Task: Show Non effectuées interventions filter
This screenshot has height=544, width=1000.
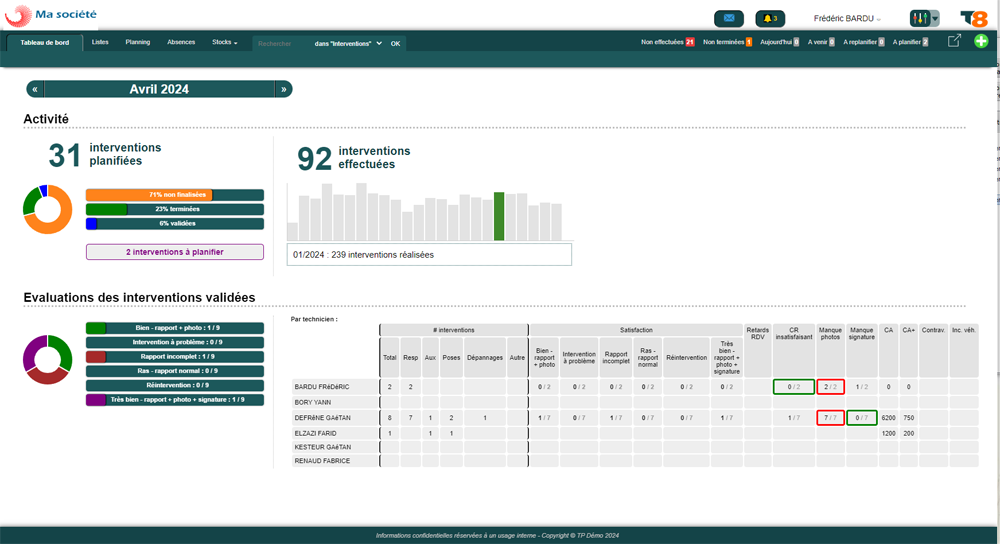Action: click(x=667, y=42)
